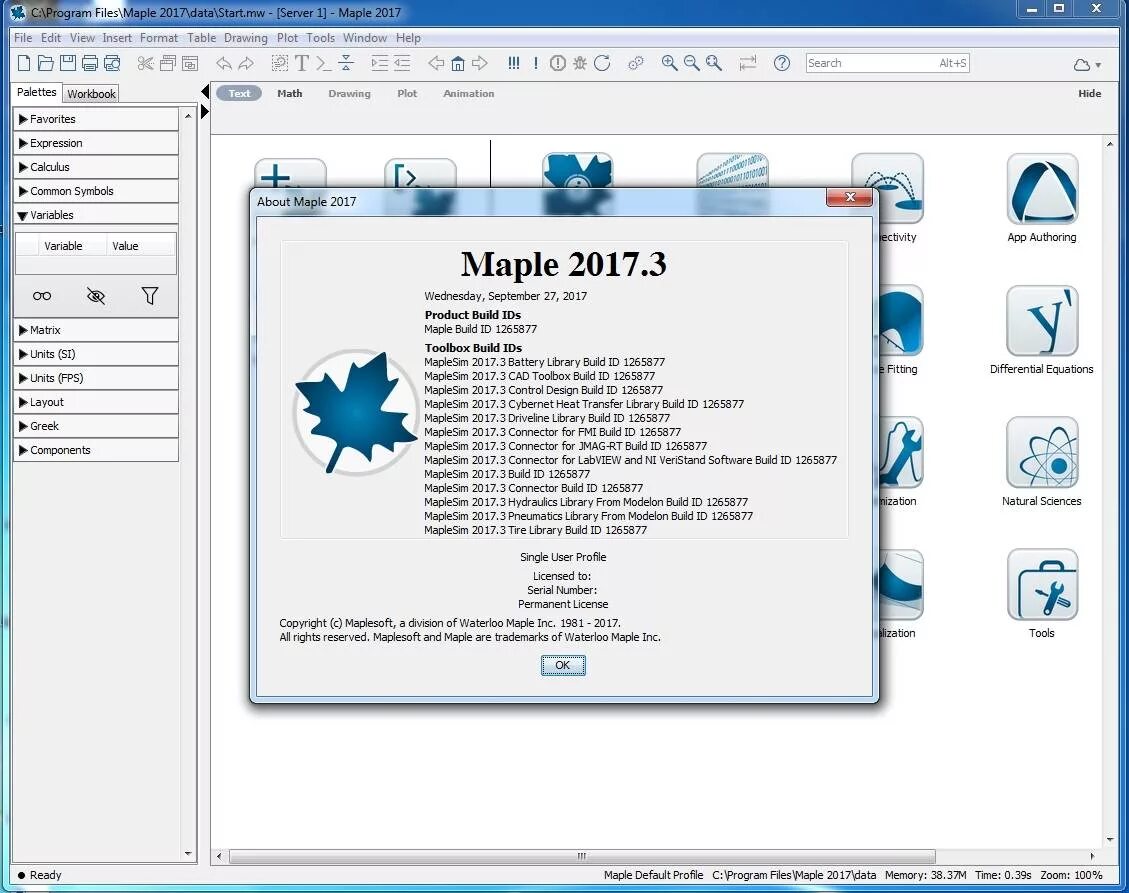Screen dimensions: 1129x893
Task: Open quick help with the question mark icon
Action: [782, 63]
